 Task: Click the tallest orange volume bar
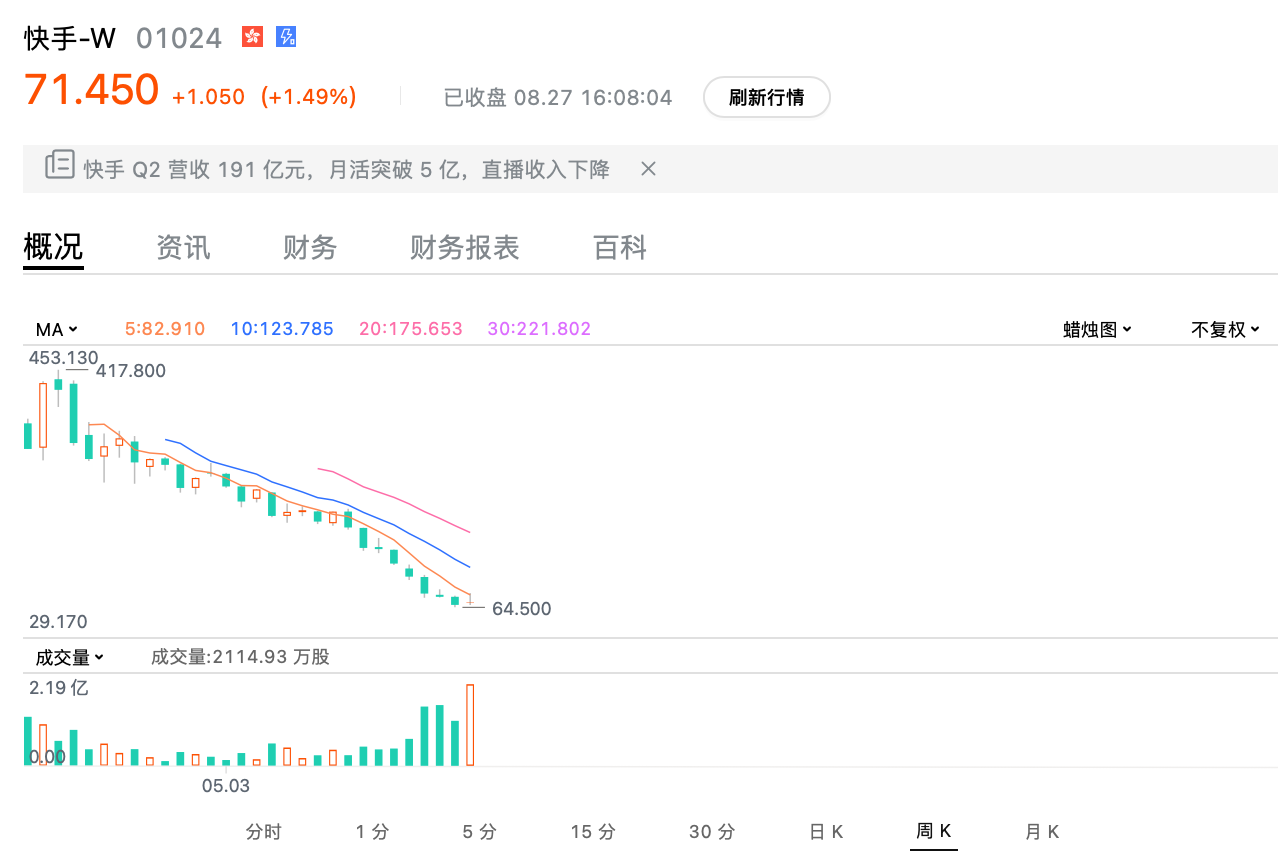pos(470,725)
